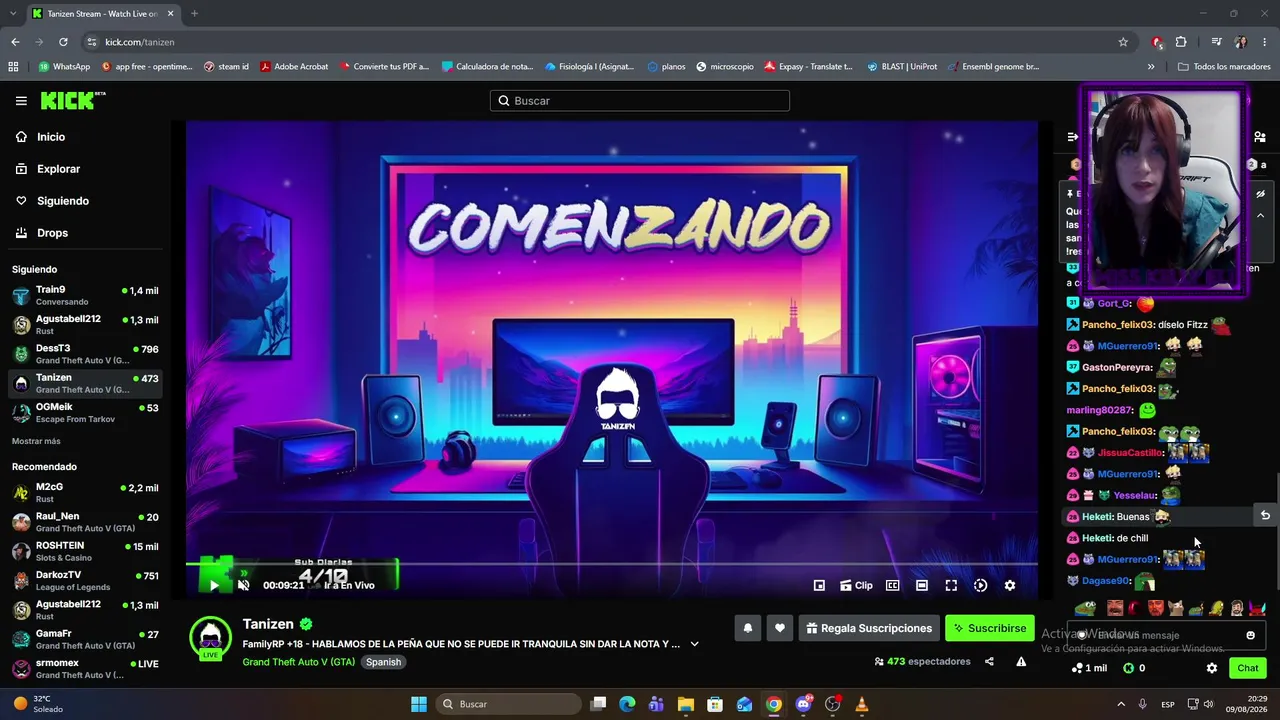Collapse chat panel with left-edge icon

tap(1073, 137)
